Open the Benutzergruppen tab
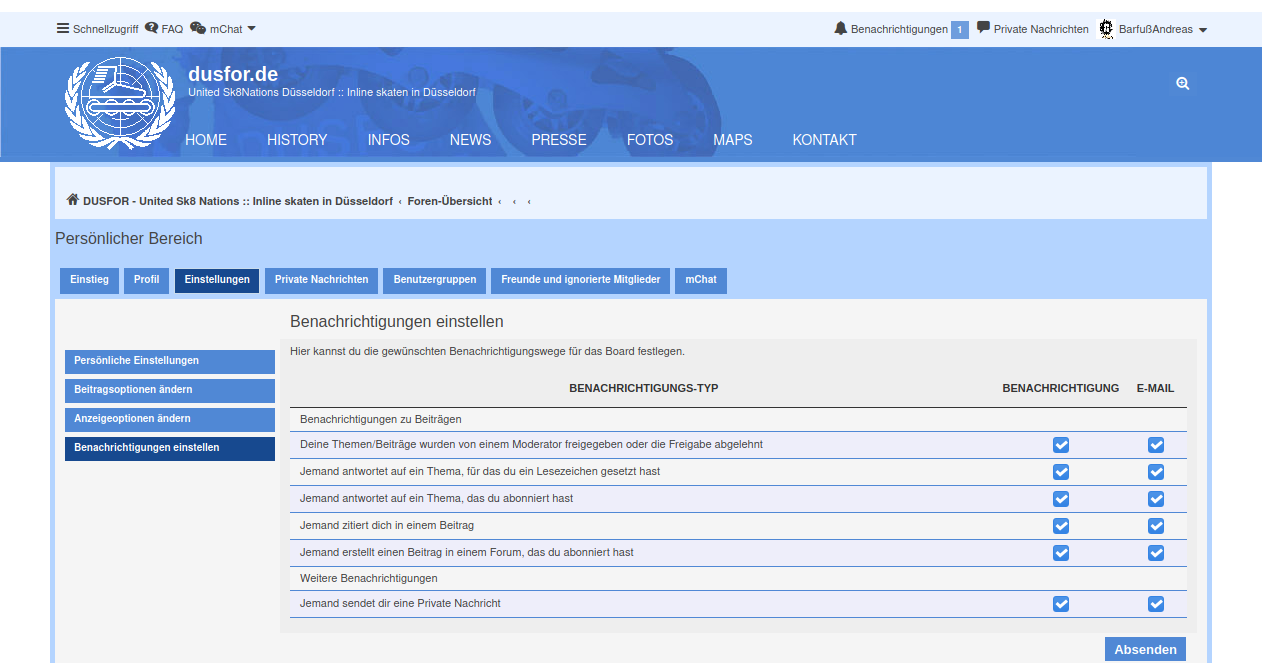The image size is (1262, 663). coord(435,280)
